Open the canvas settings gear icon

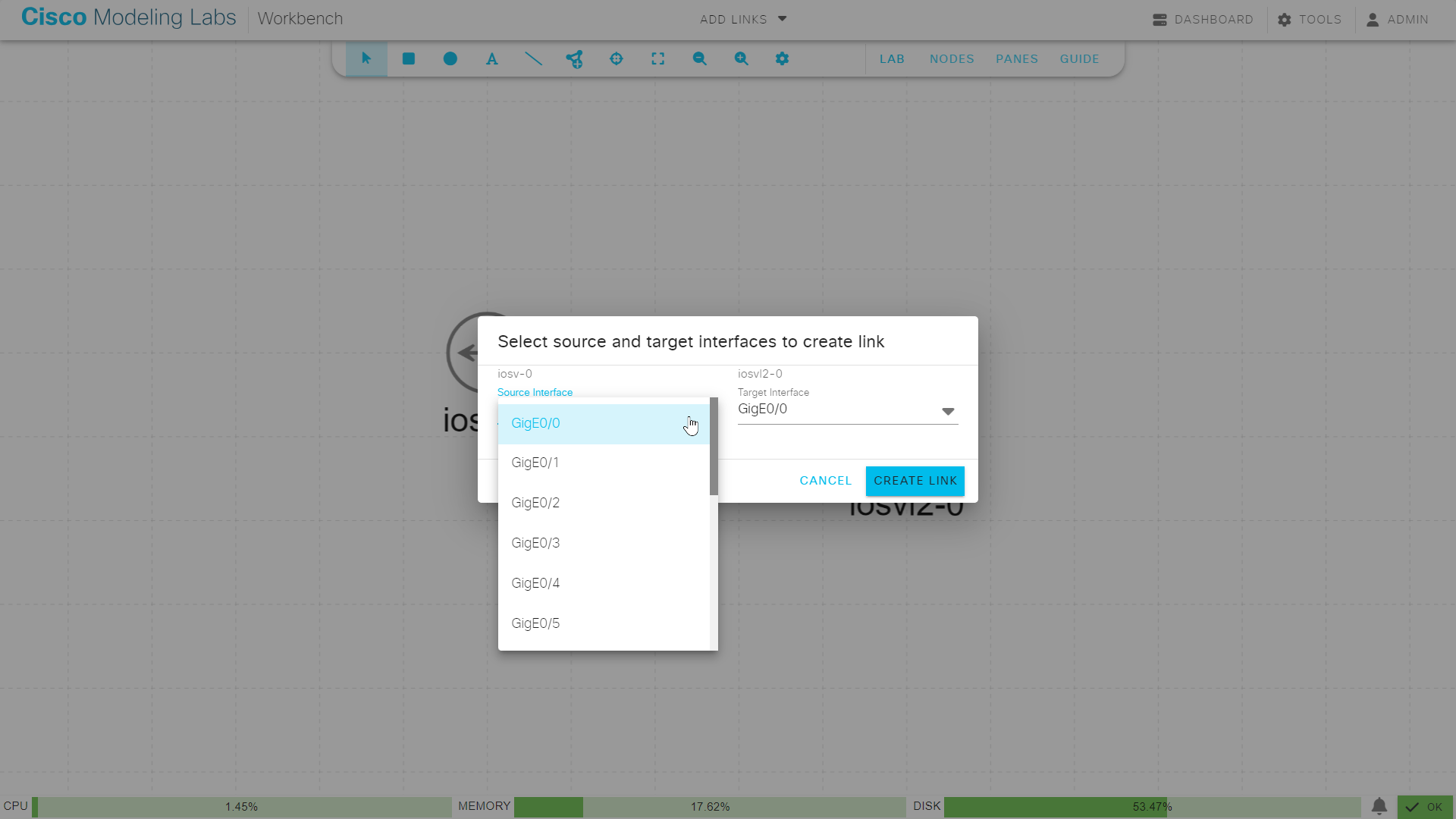click(x=783, y=58)
